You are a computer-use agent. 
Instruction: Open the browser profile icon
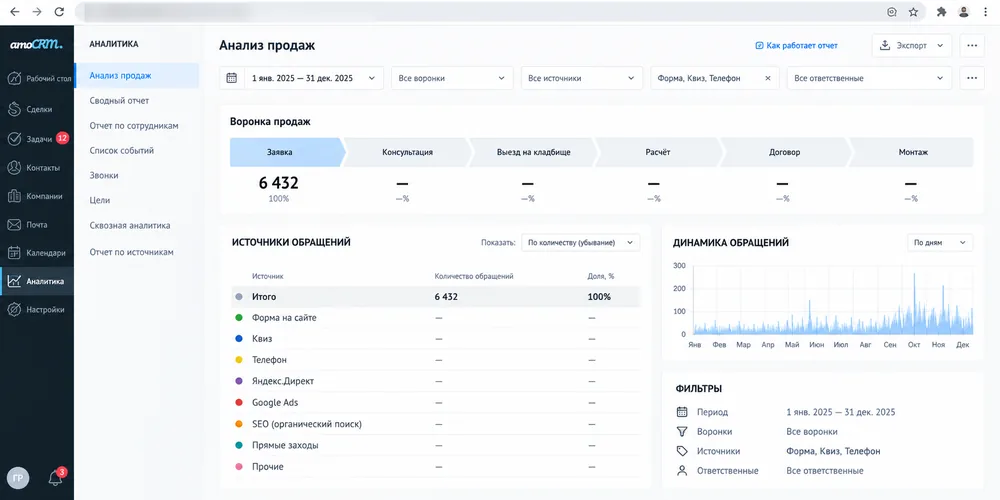tap(964, 11)
